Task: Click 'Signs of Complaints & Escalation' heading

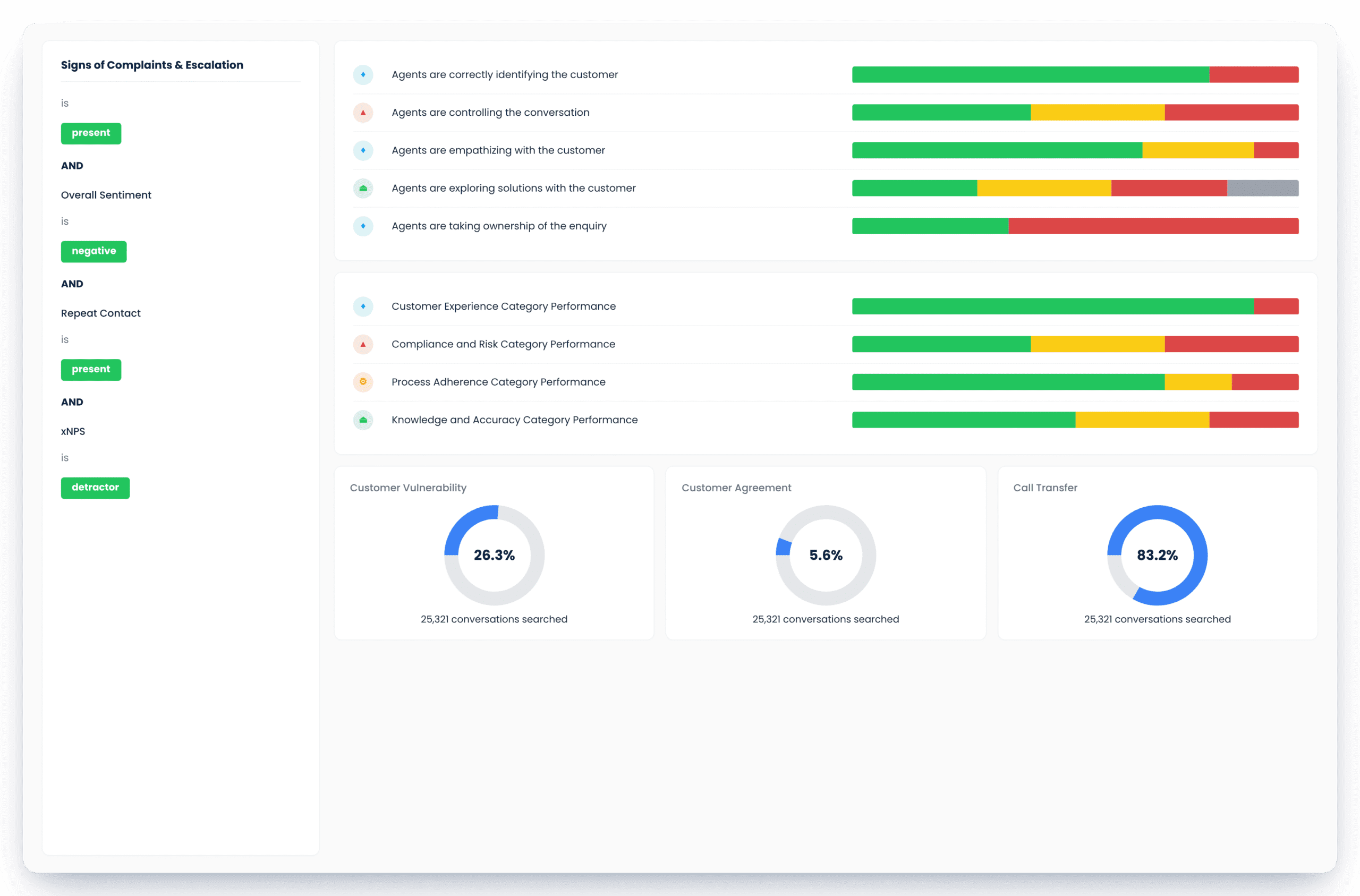Action: (152, 65)
